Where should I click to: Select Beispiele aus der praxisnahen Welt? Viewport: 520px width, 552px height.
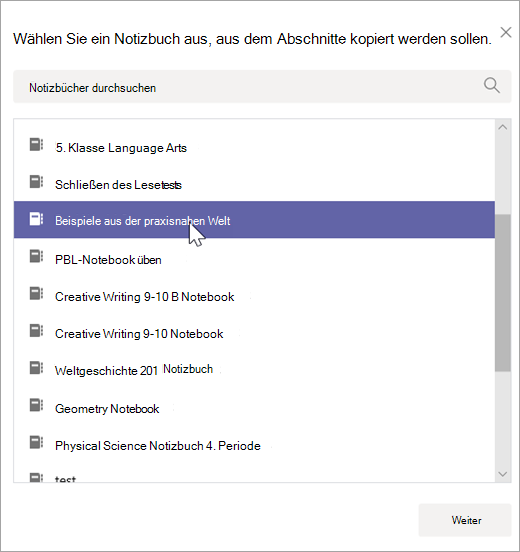[254, 220]
